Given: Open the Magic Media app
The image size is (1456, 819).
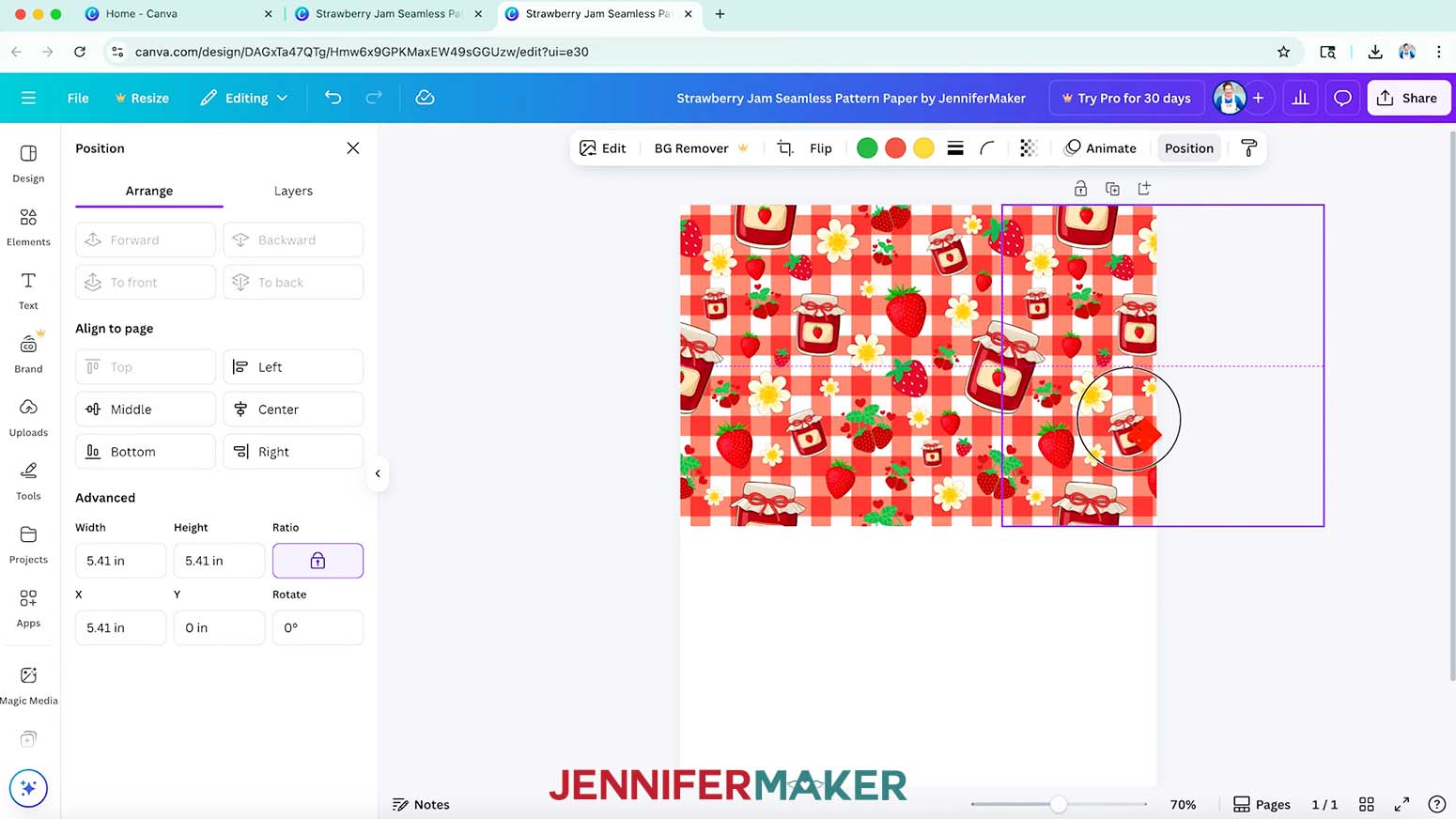Looking at the screenshot, I should pyautogui.click(x=28, y=686).
